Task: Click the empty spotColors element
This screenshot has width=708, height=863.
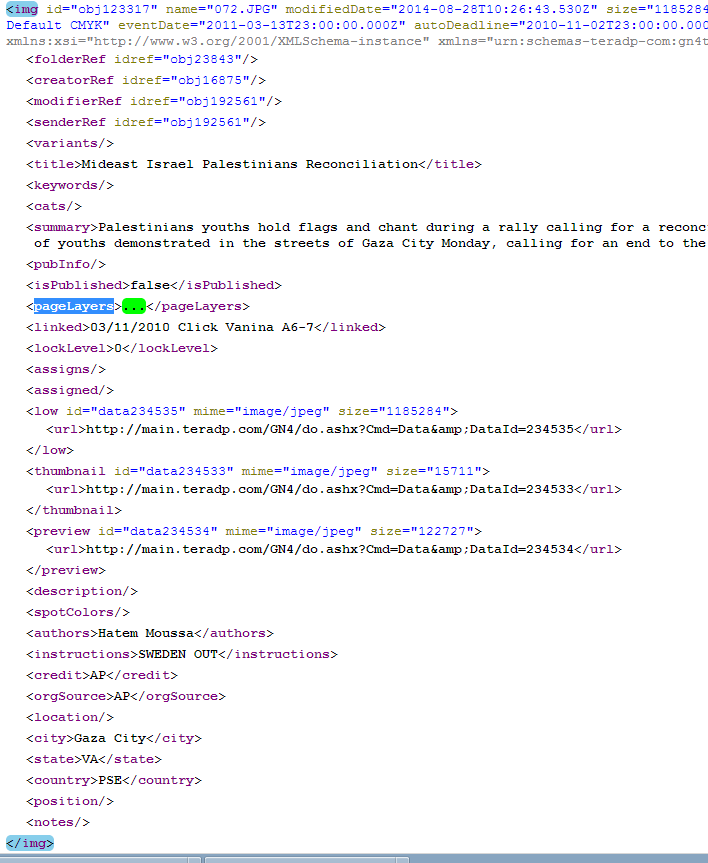Action: pos(78,612)
